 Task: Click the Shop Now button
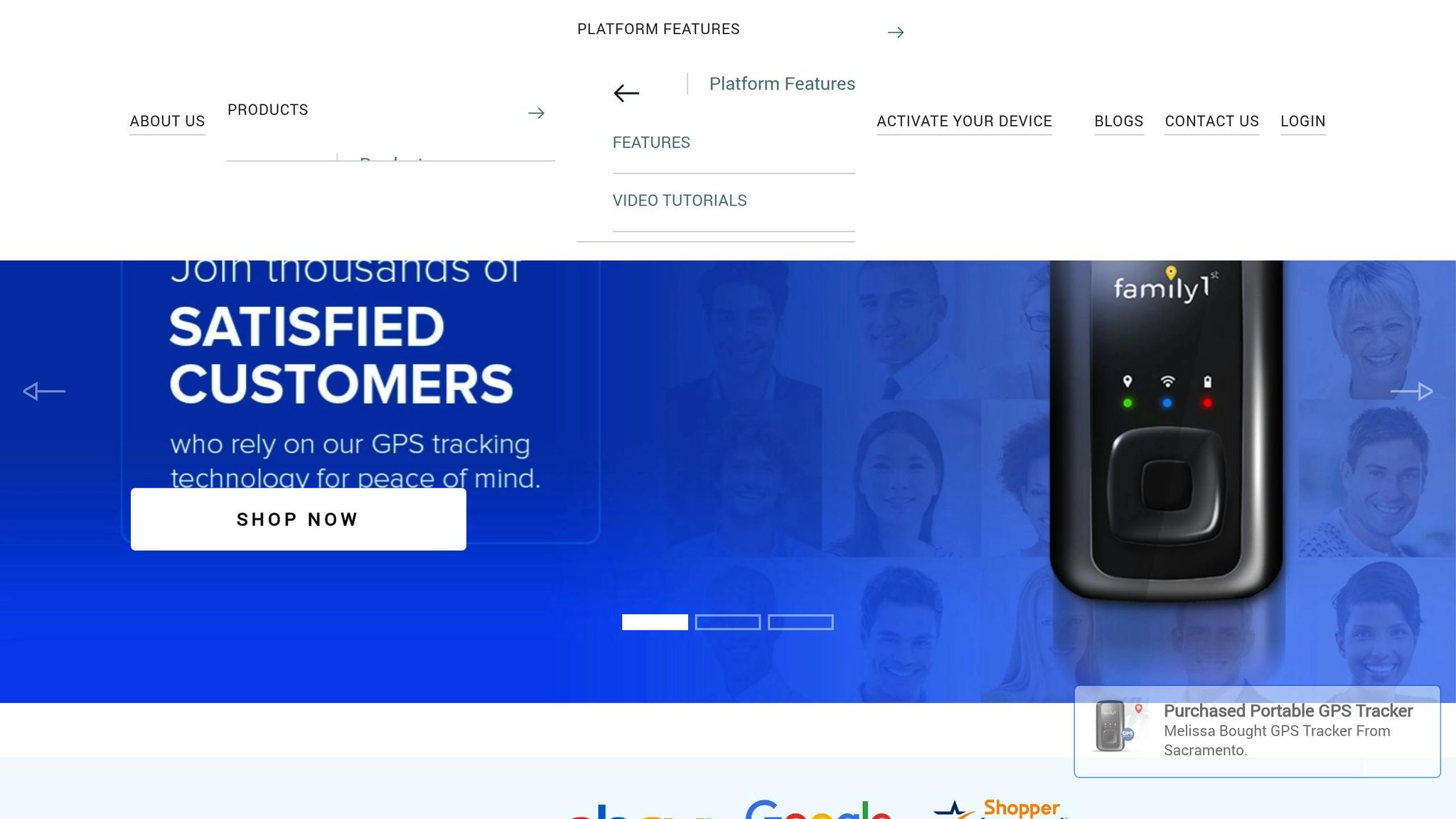pyautogui.click(x=299, y=519)
